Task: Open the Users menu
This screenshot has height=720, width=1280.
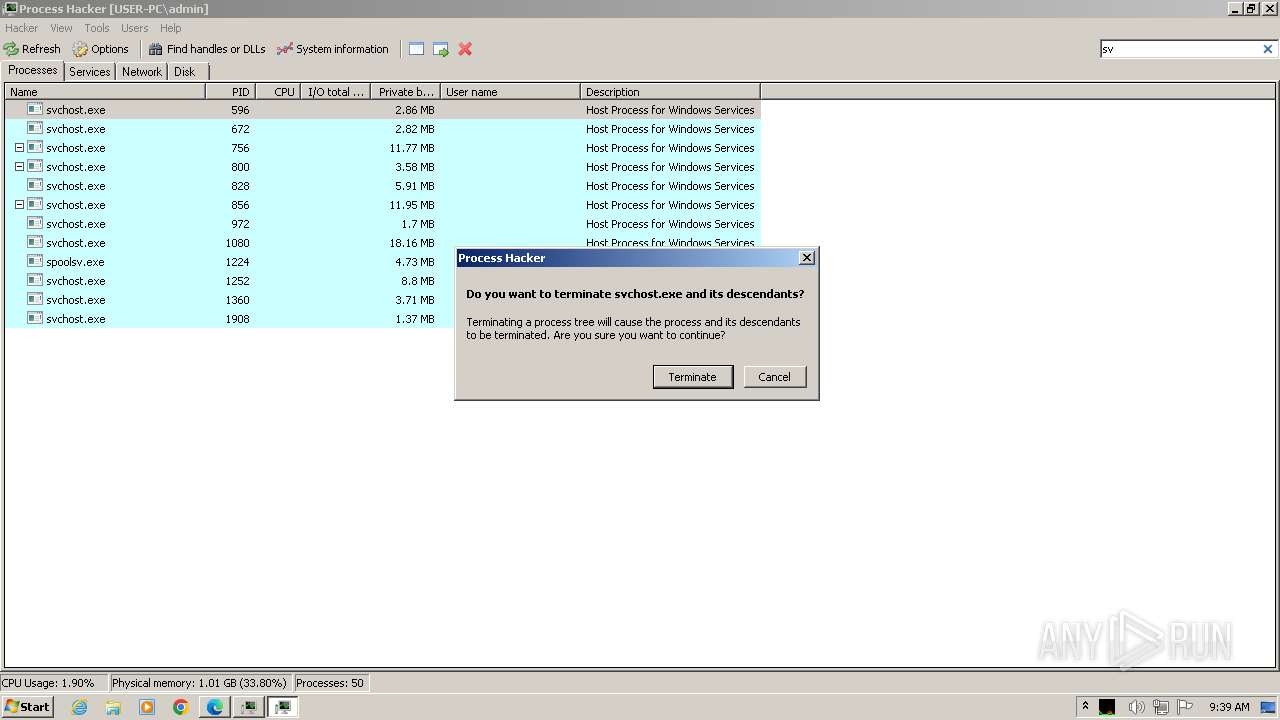Action: [135, 28]
